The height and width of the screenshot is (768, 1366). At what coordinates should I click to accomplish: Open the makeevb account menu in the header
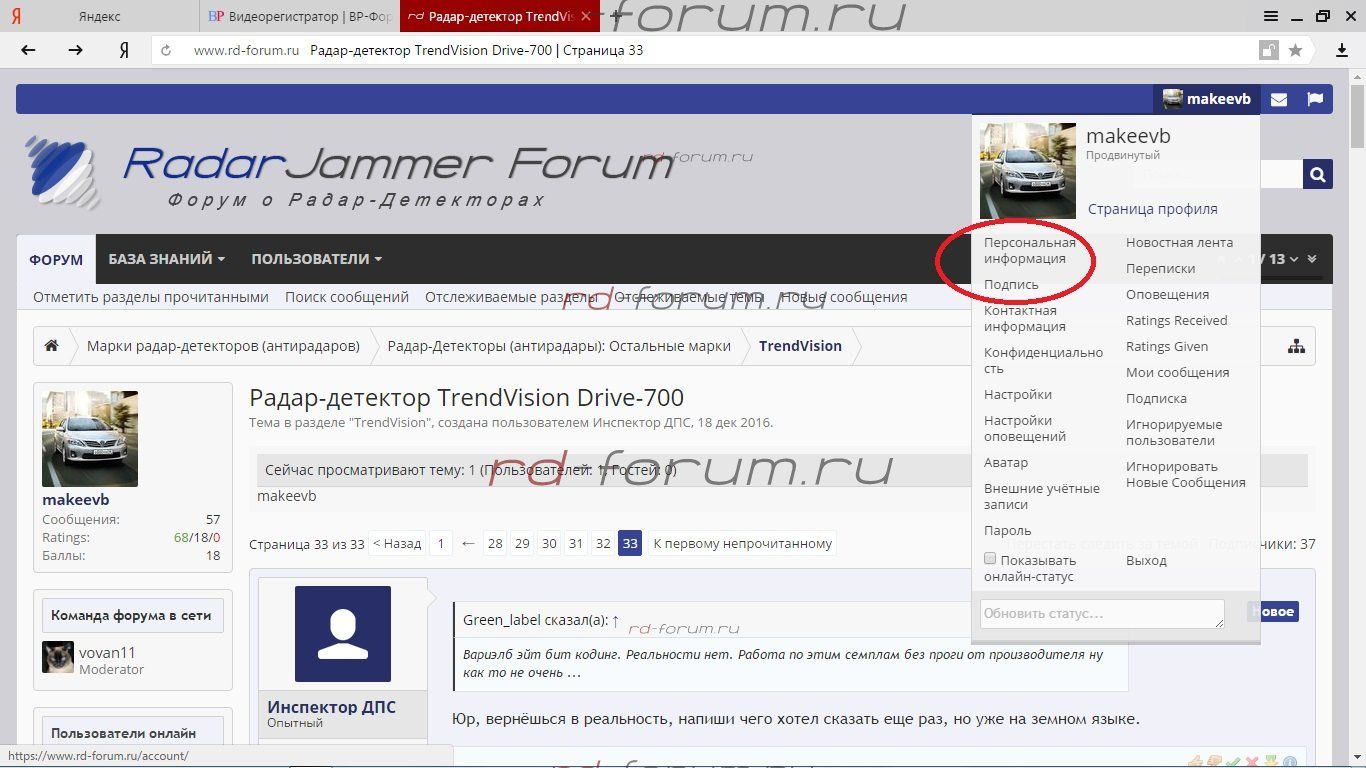(x=1207, y=99)
